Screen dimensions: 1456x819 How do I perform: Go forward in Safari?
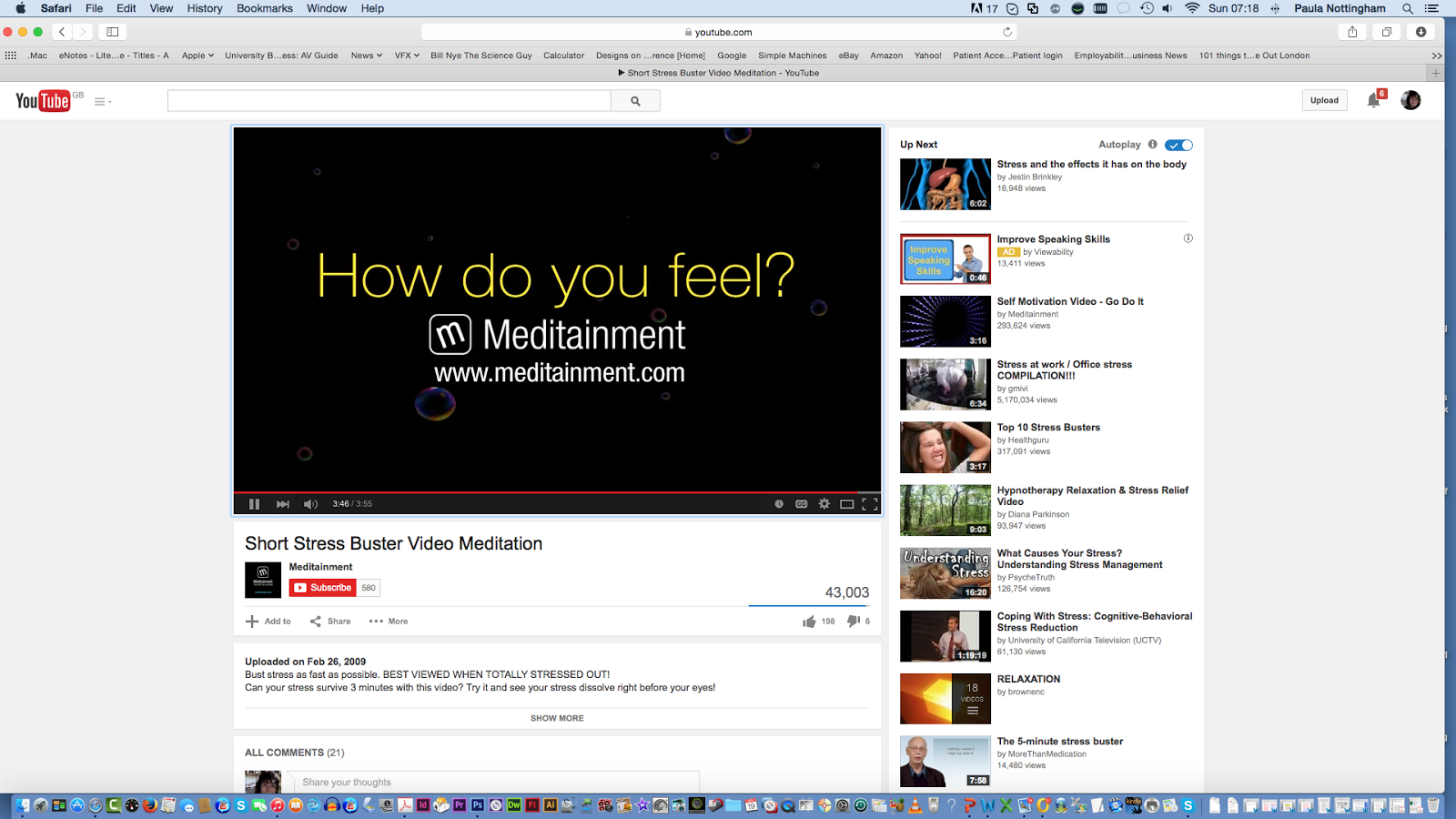click(x=83, y=32)
